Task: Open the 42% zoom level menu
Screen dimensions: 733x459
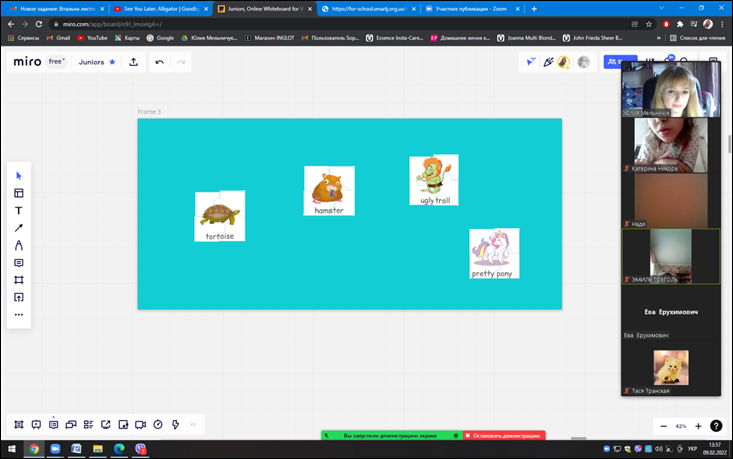Action: 681,426
